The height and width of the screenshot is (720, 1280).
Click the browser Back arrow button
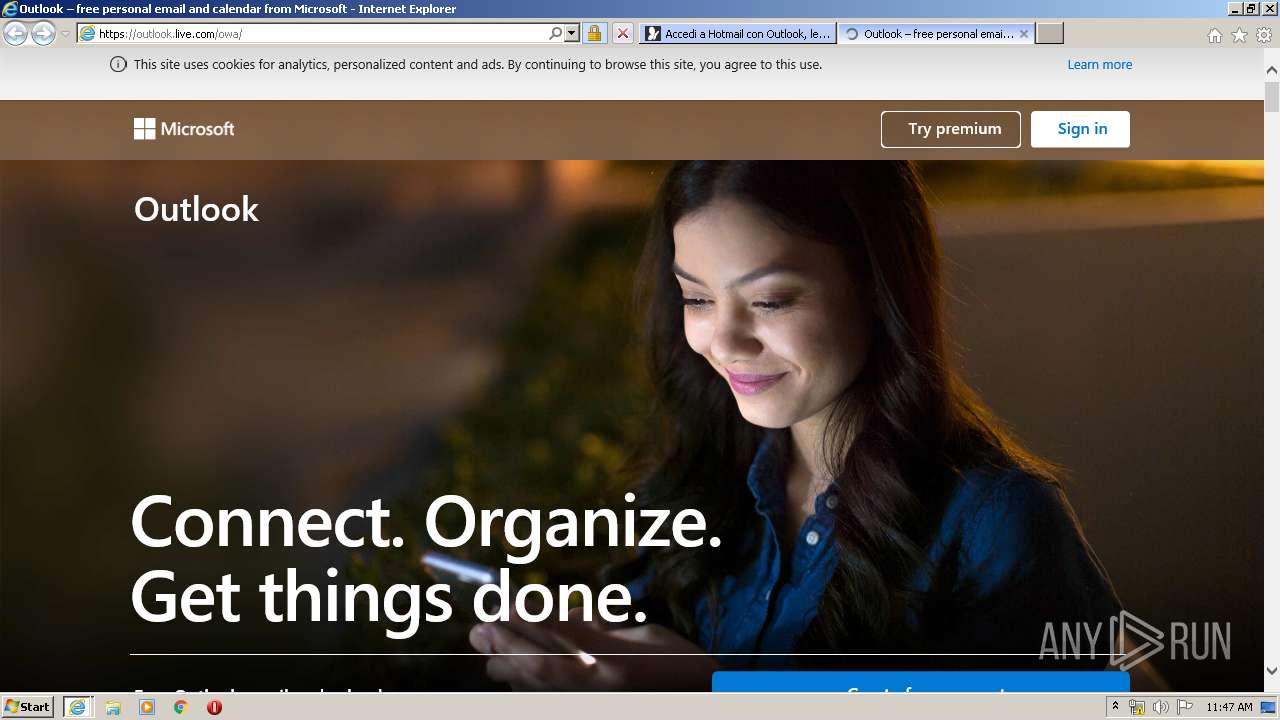point(16,34)
